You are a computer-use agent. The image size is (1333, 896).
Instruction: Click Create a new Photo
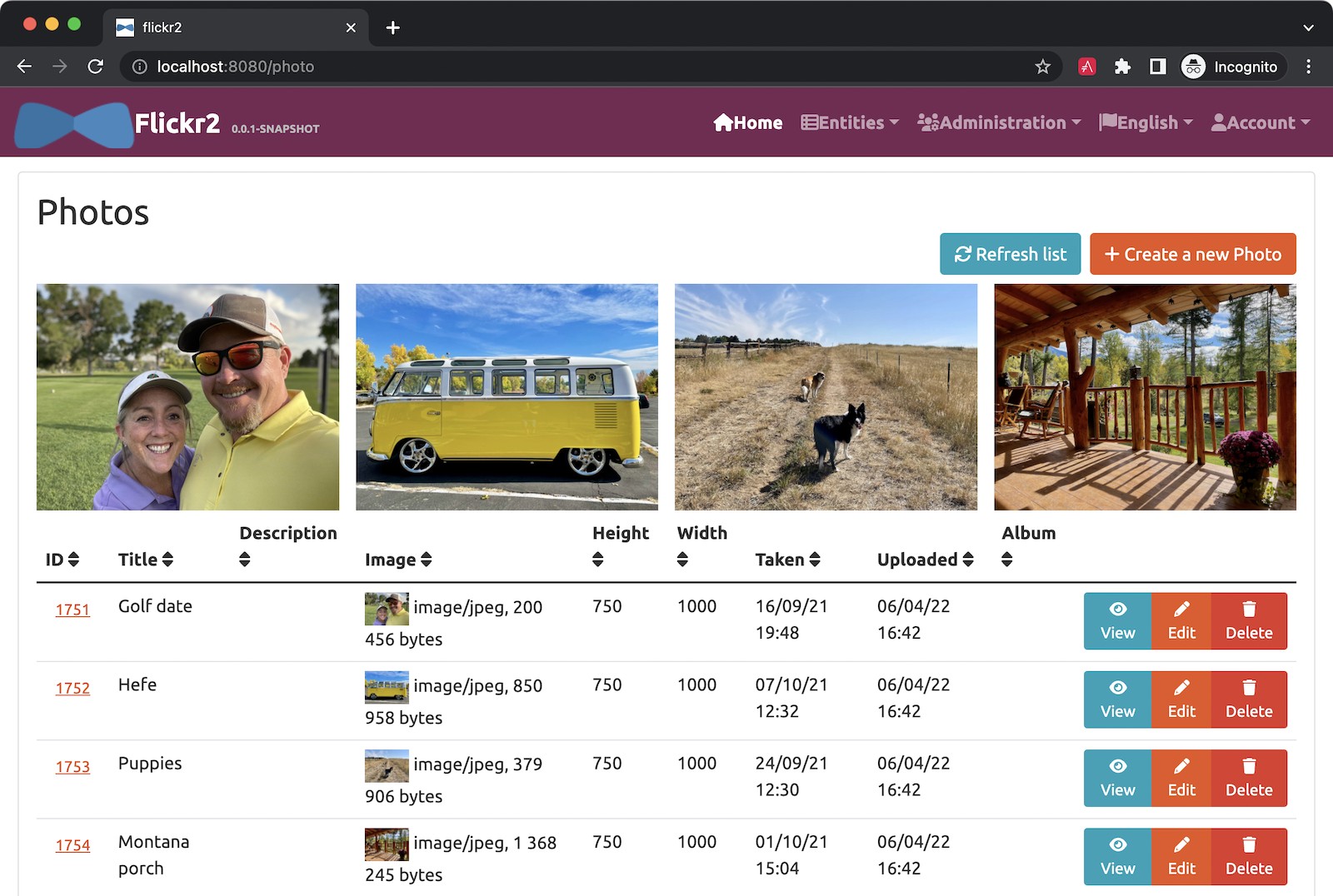[1192, 254]
